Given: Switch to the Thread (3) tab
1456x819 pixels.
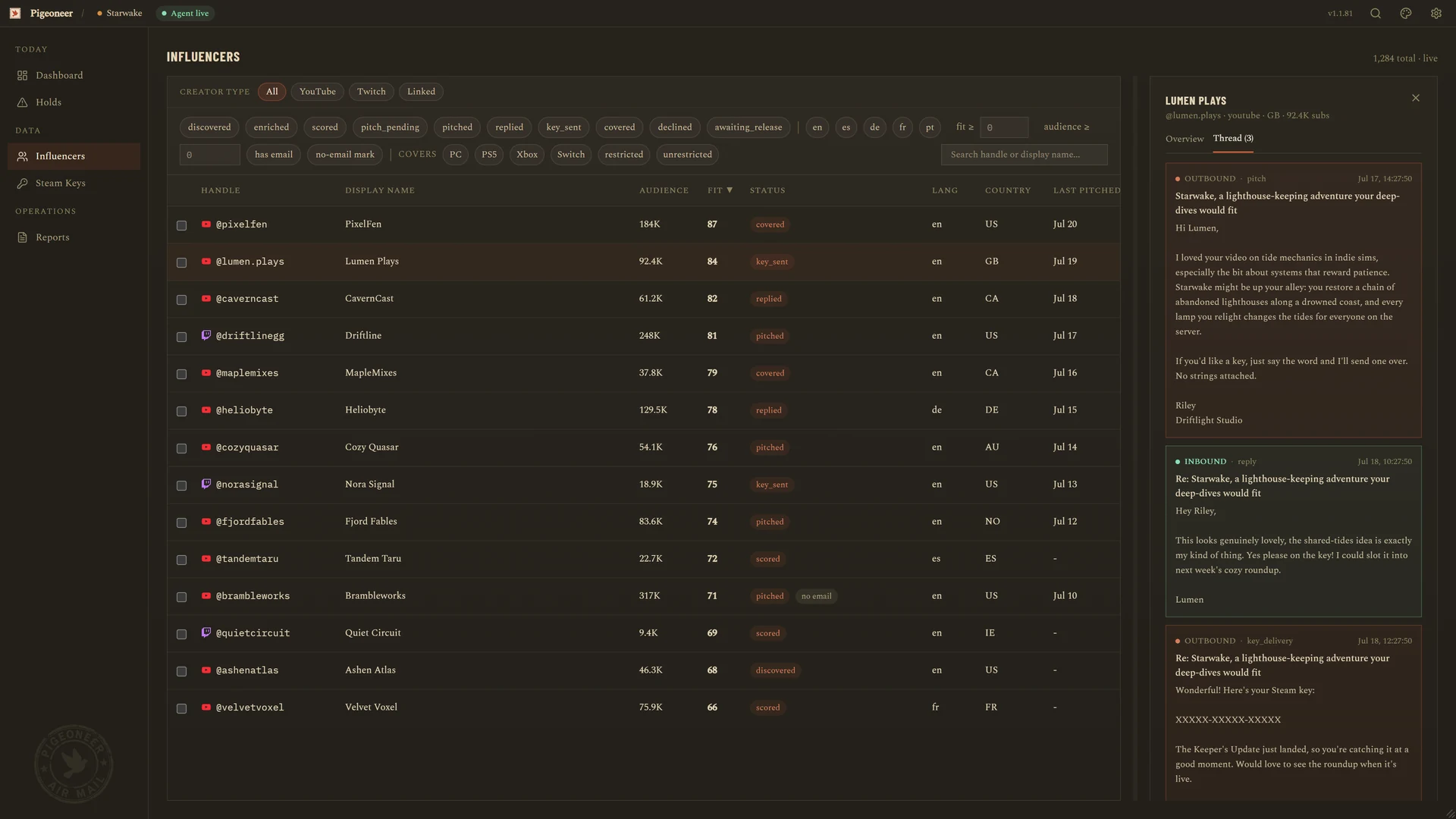Looking at the screenshot, I should click(x=1233, y=138).
